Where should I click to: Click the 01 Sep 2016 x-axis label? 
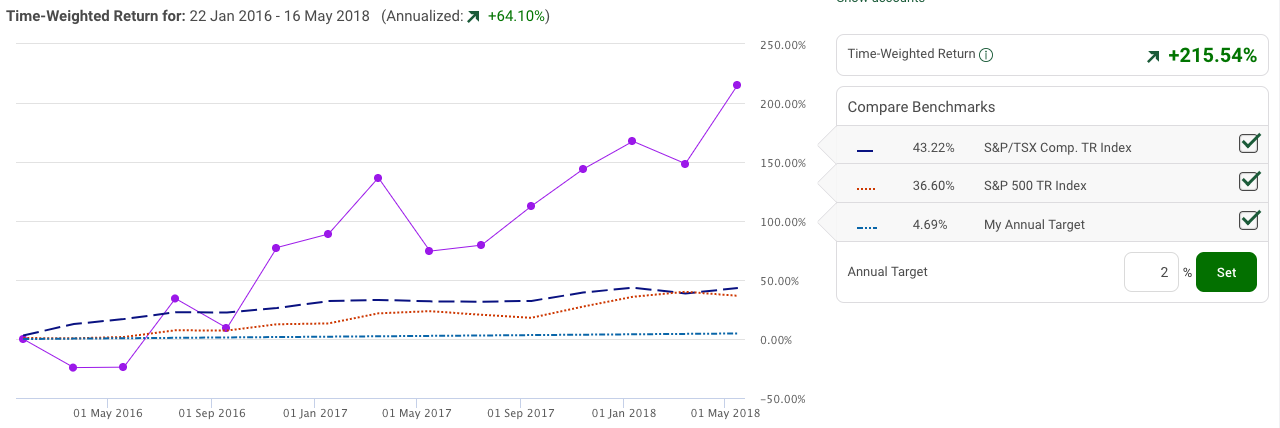point(212,412)
